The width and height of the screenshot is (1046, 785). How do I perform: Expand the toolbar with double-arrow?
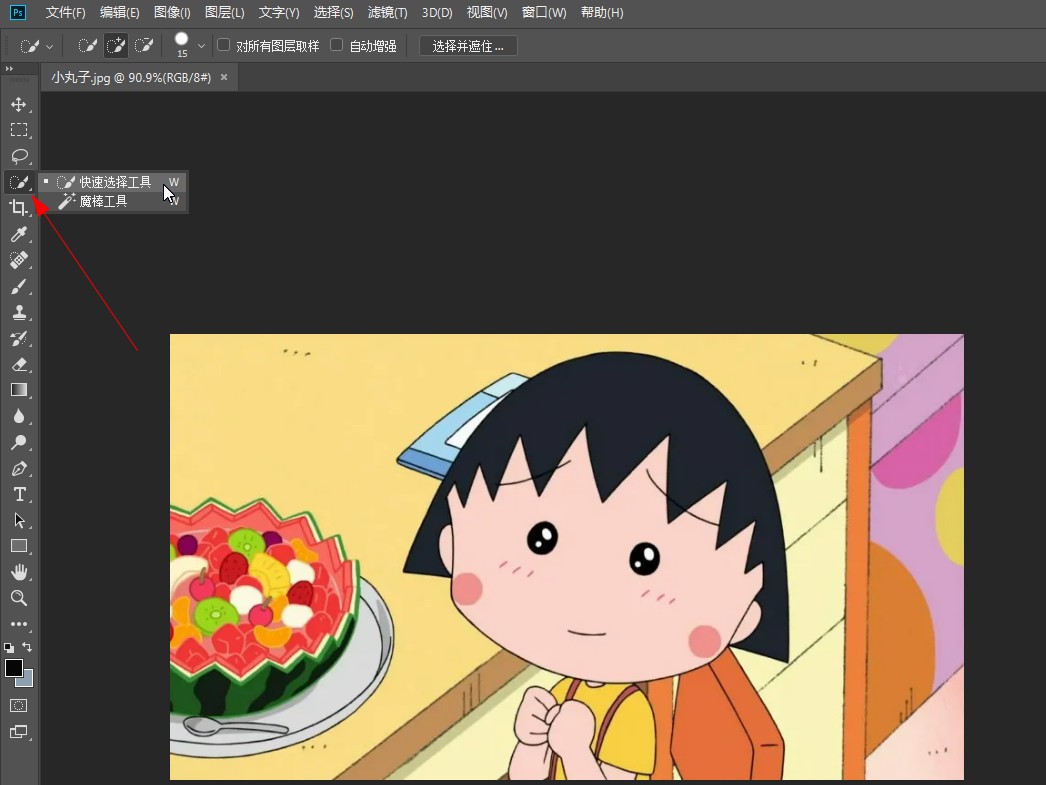click(x=9, y=69)
